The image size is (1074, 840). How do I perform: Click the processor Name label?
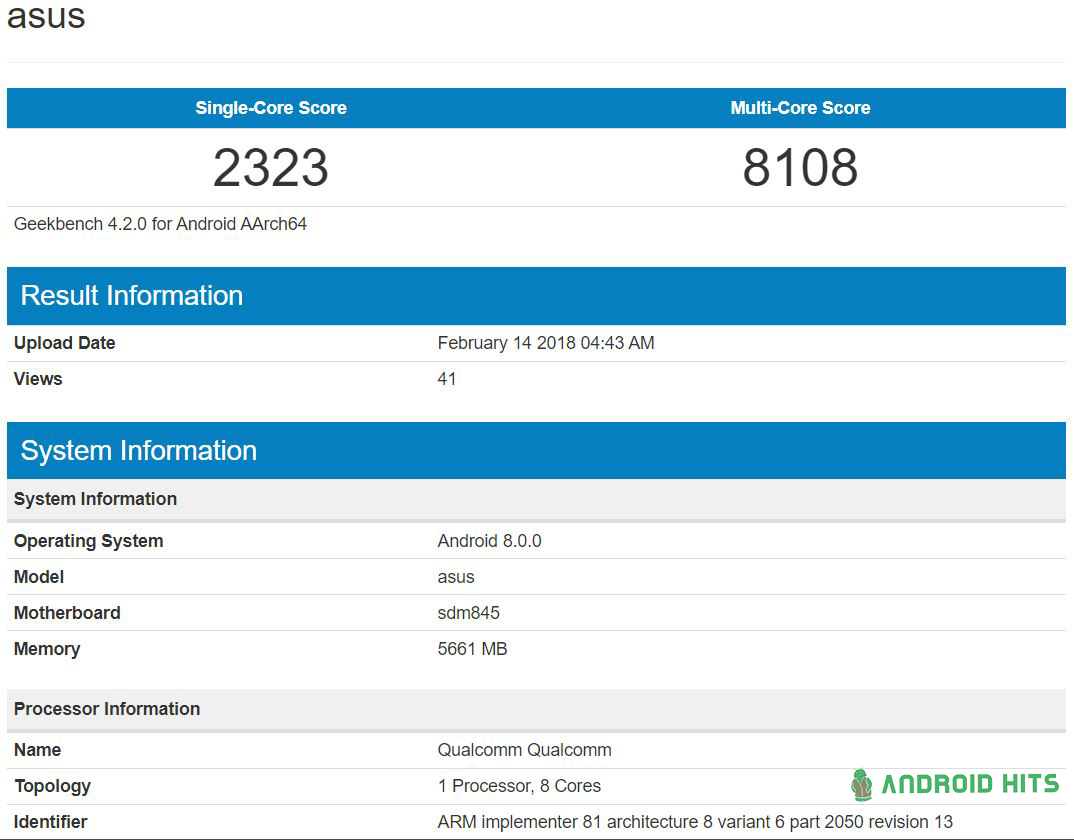tap(38, 750)
